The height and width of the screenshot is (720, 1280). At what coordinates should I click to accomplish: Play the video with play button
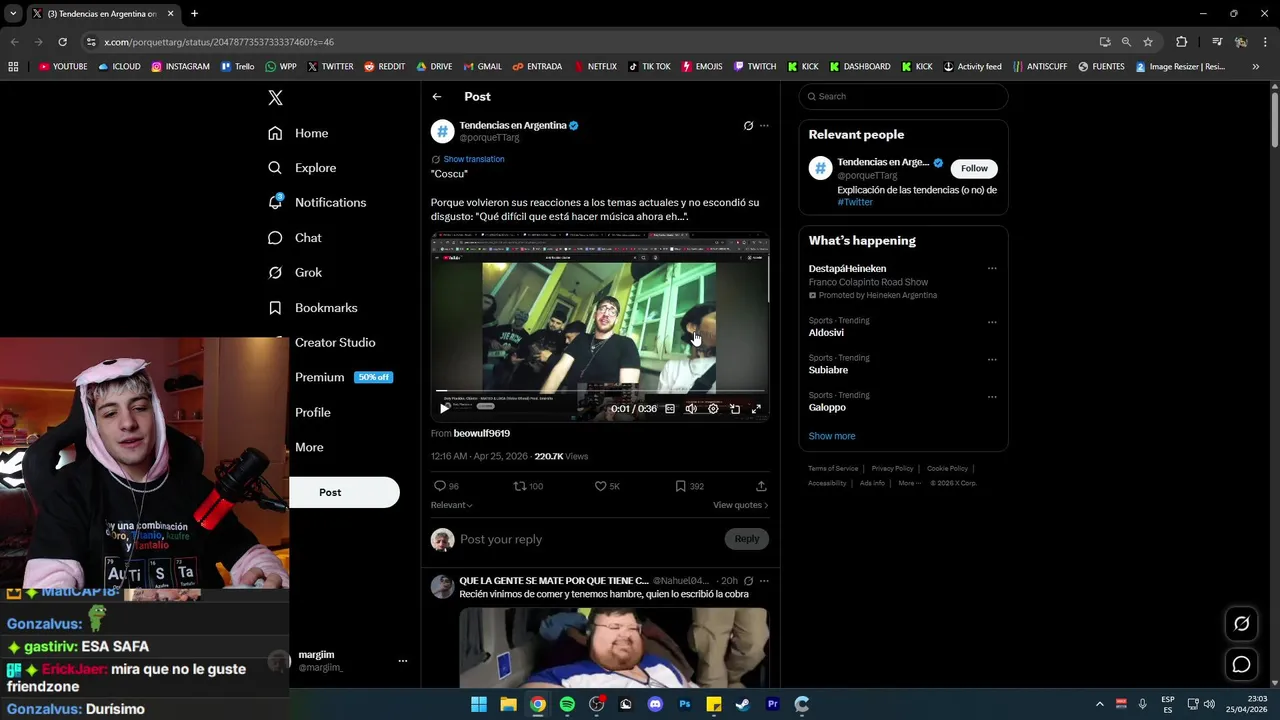(x=445, y=408)
